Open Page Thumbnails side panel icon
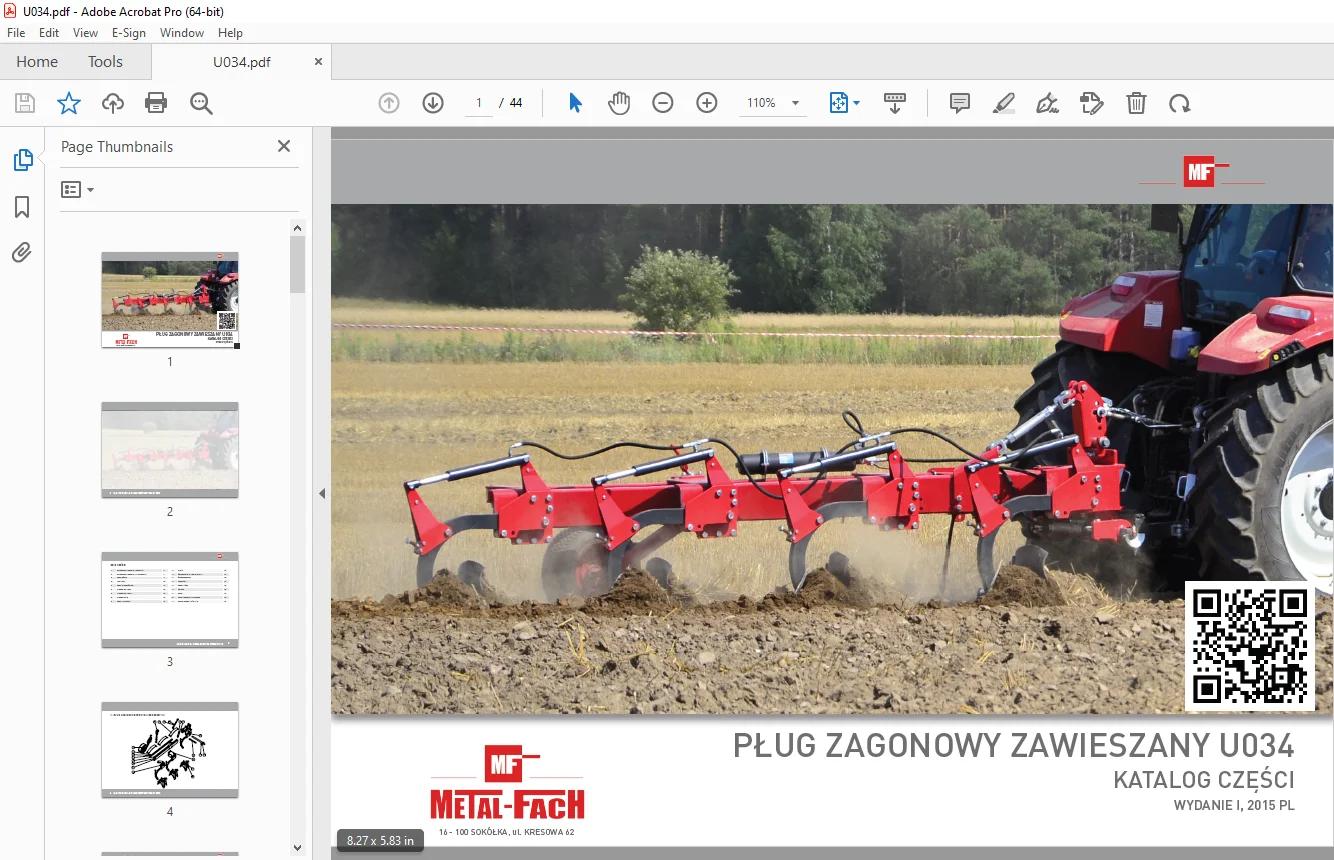1334x860 pixels. 22,160
